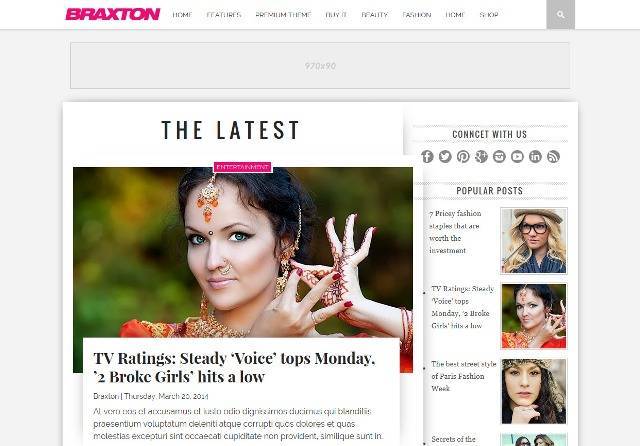Open the YouTube social icon

tap(517, 157)
